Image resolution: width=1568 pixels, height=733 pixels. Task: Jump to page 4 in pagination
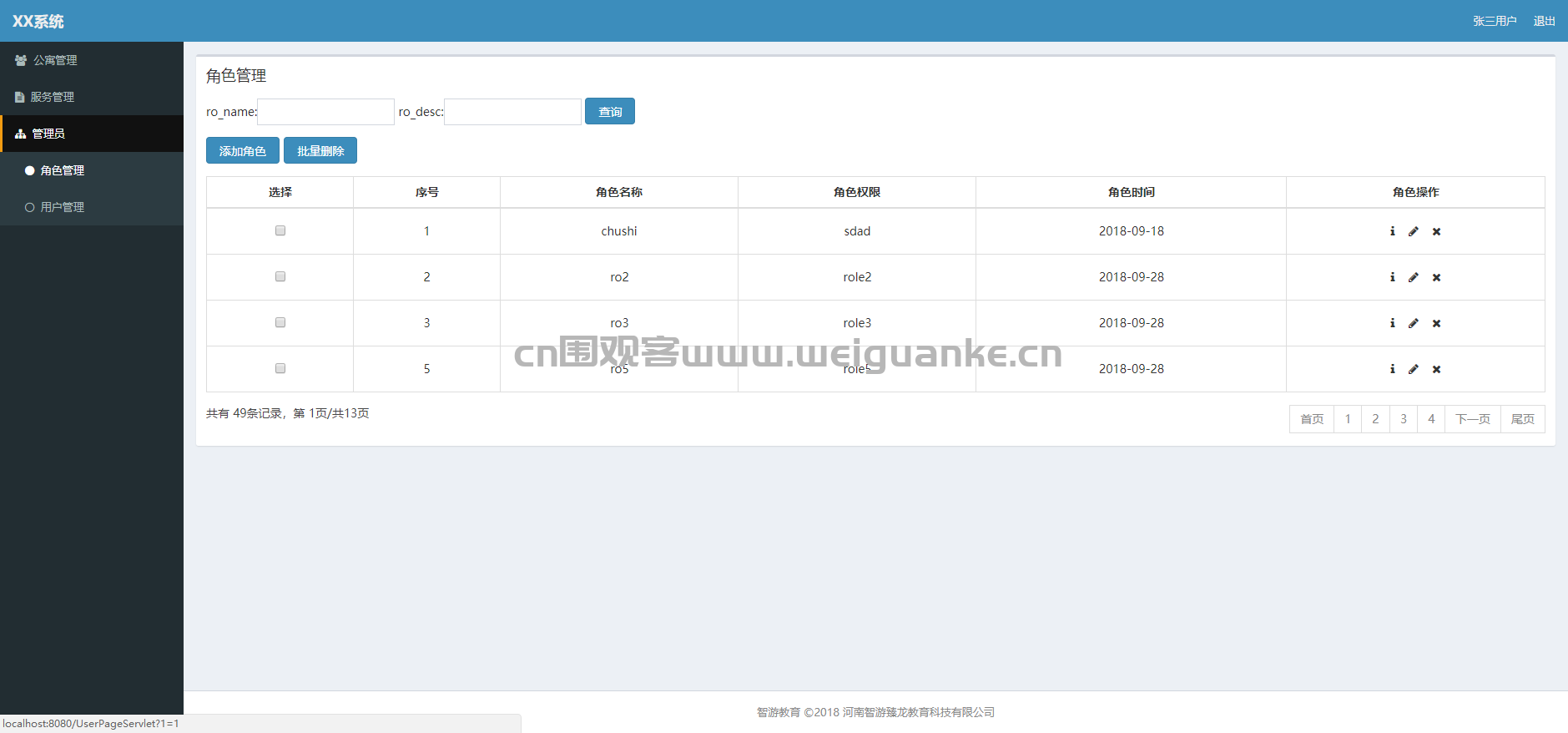[x=1431, y=419]
